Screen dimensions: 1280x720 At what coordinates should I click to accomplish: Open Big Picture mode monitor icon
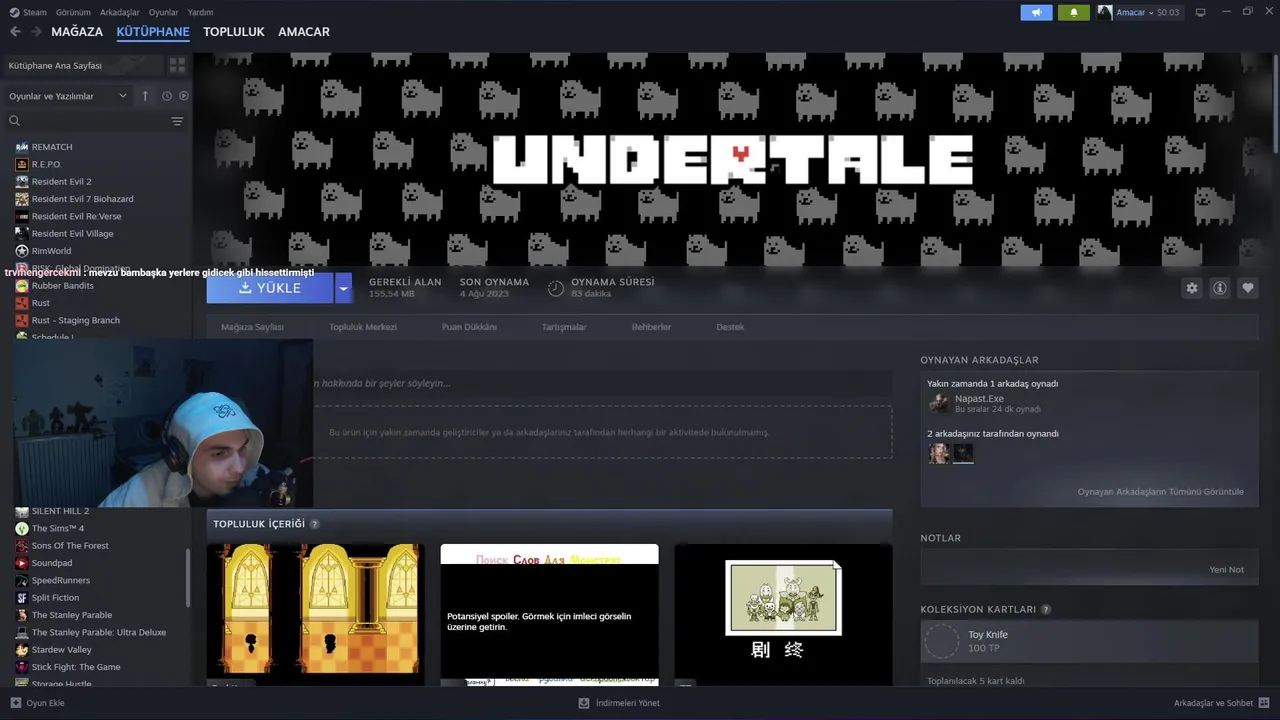click(x=1201, y=12)
